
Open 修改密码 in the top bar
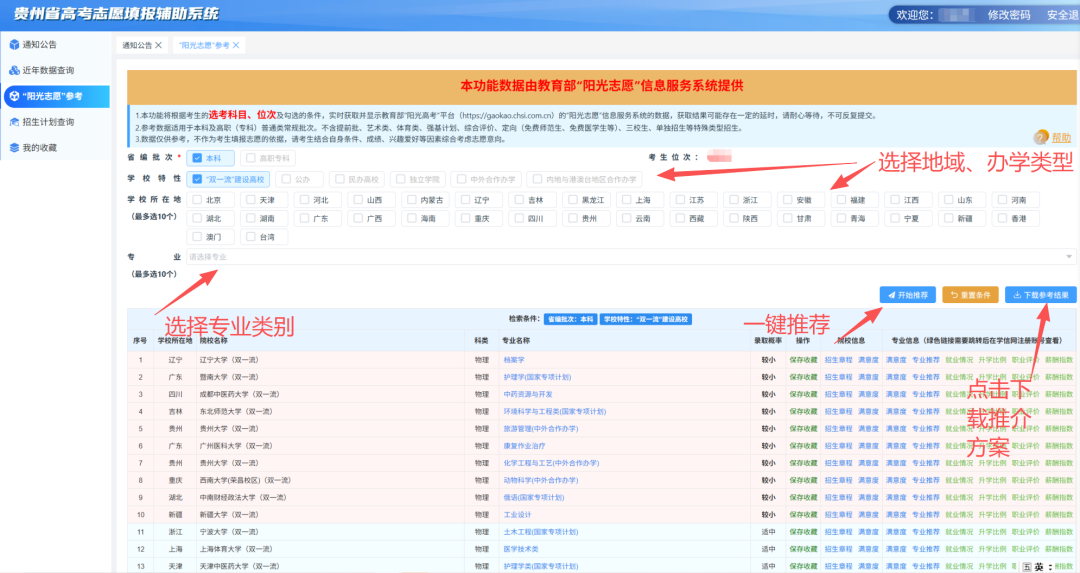(x=1008, y=15)
